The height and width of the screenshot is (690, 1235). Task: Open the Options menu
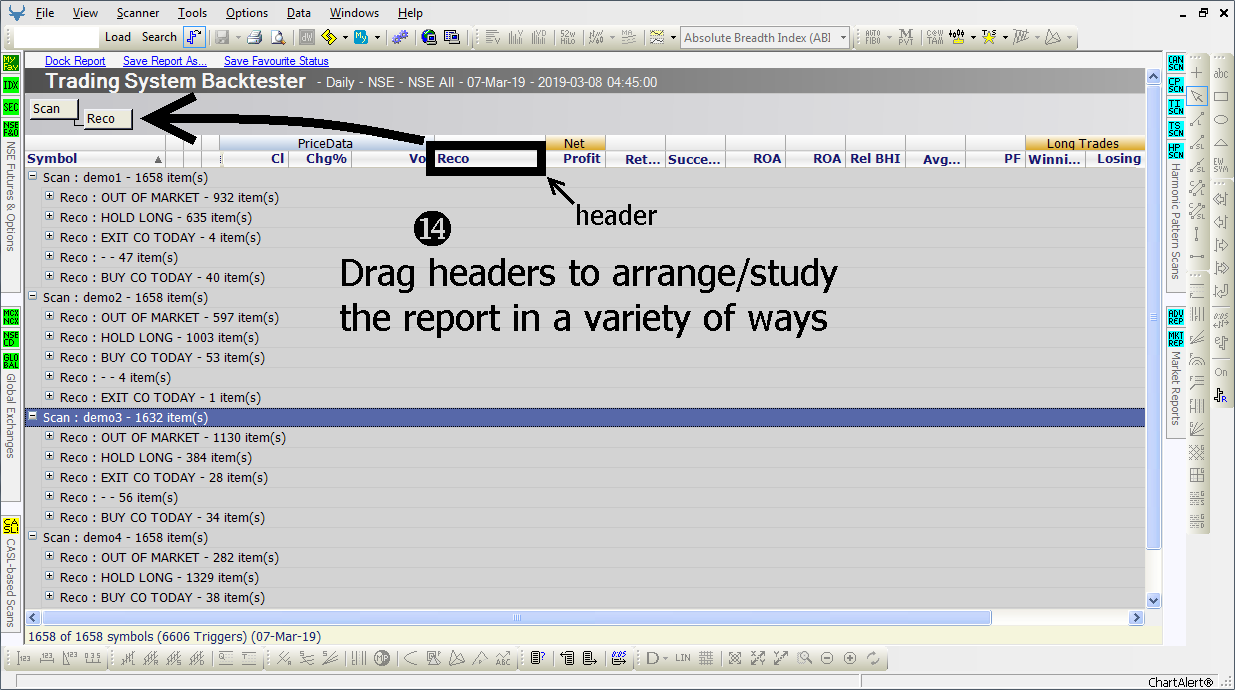(247, 13)
